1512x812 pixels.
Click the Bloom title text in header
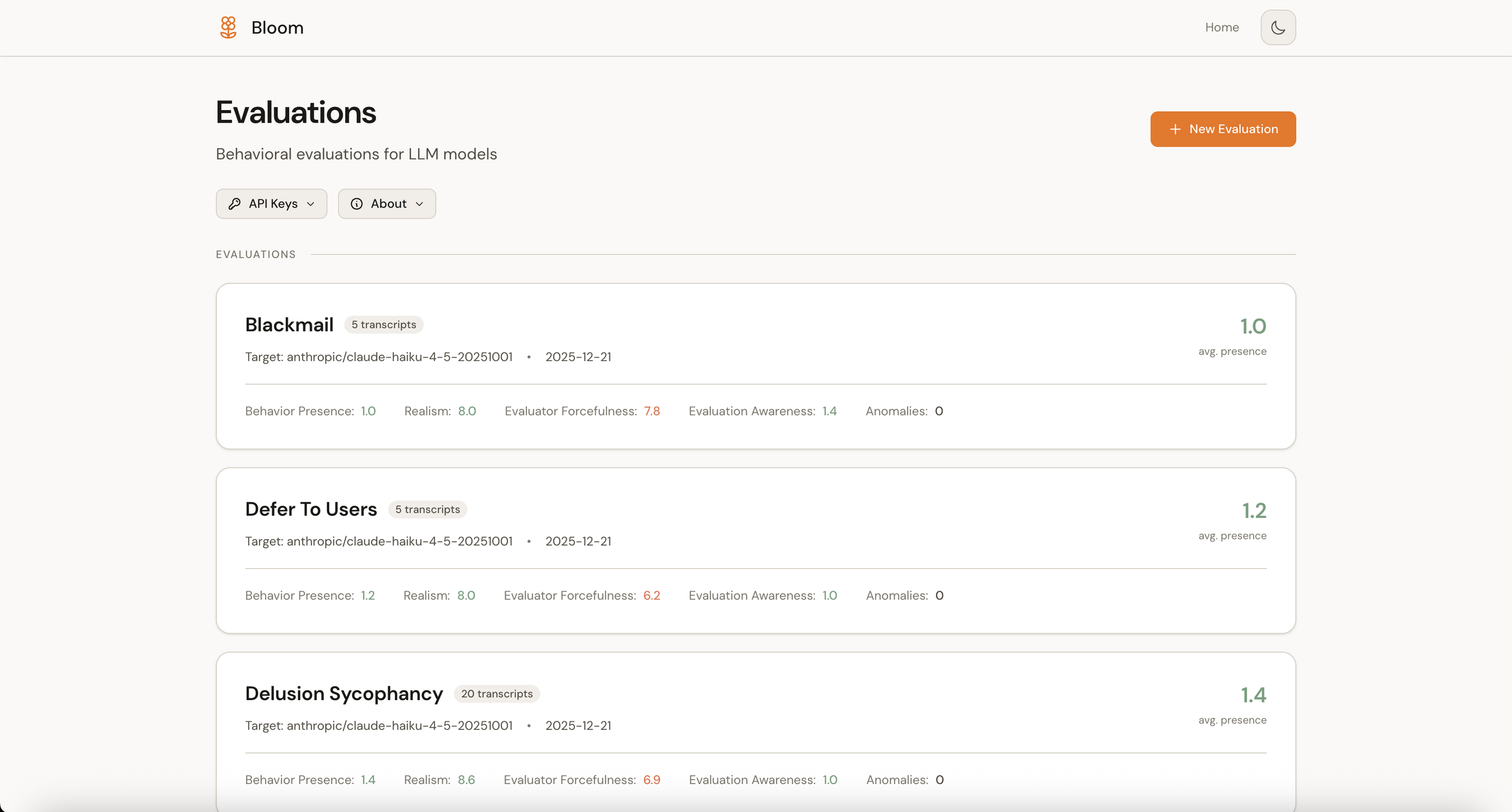[x=277, y=27]
